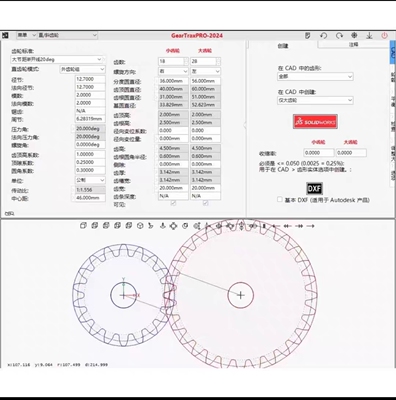Click the pinion tip diameter value 40.000mm
The width and height of the screenshot is (396, 400).
[x=173, y=89]
